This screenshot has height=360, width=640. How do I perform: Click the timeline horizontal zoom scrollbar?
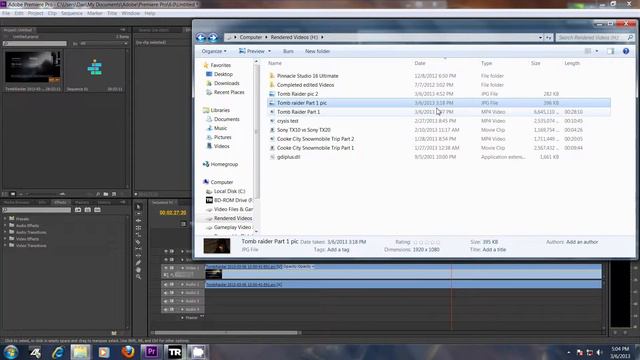pyautogui.click(x=226, y=333)
